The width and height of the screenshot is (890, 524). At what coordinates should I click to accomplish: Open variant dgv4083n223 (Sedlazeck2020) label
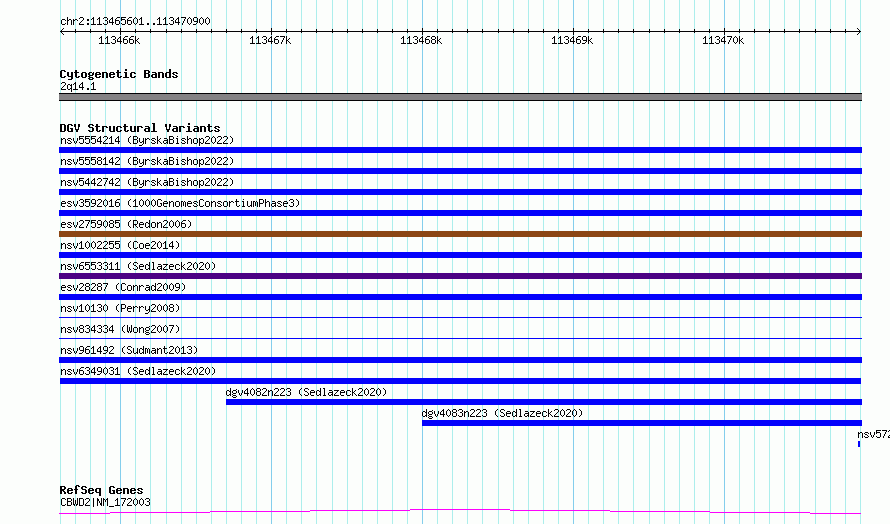click(502, 413)
